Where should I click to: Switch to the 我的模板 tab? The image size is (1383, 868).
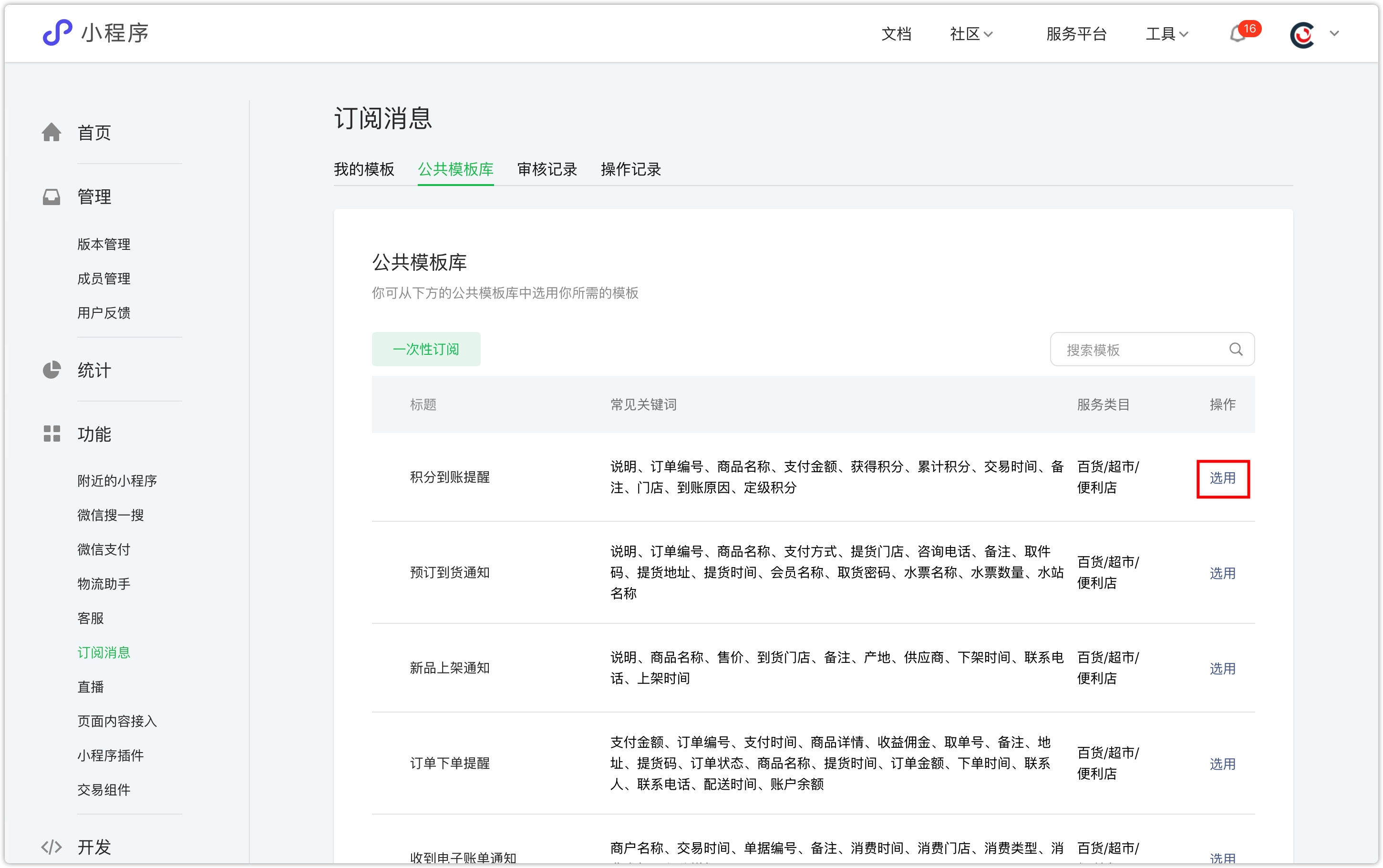click(364, 169)
